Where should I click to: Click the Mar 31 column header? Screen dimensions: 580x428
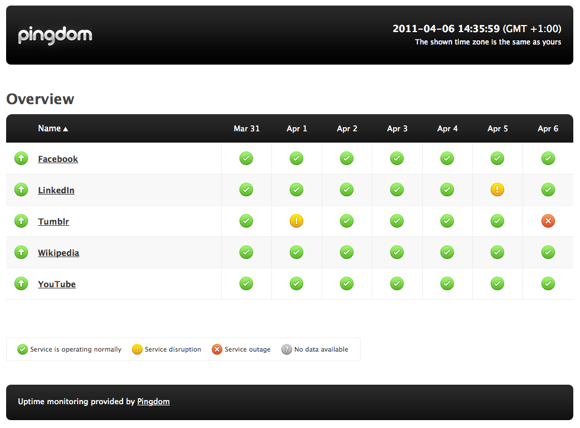[x=246, y=129]
